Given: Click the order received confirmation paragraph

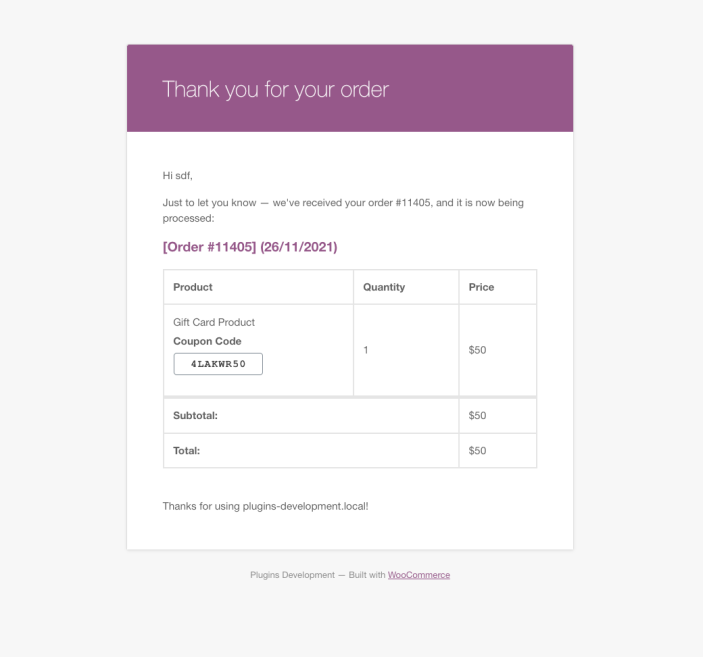Looking at the screenshot, I should pyautogui.click(x=342, y=209).
